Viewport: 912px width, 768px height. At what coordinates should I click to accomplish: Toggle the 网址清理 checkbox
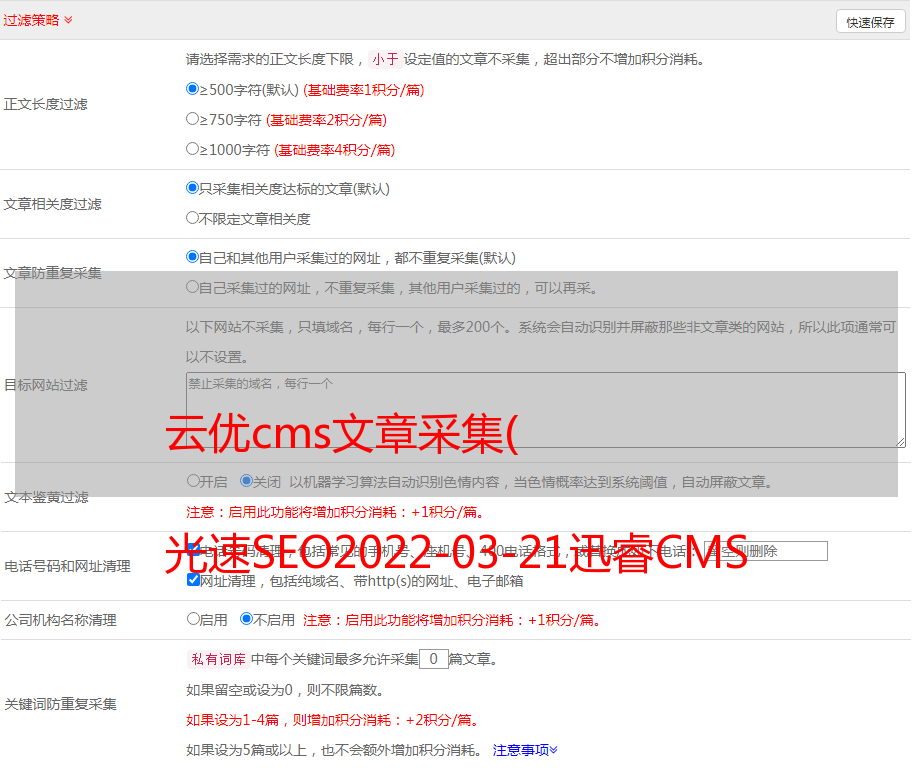[194, 579]
